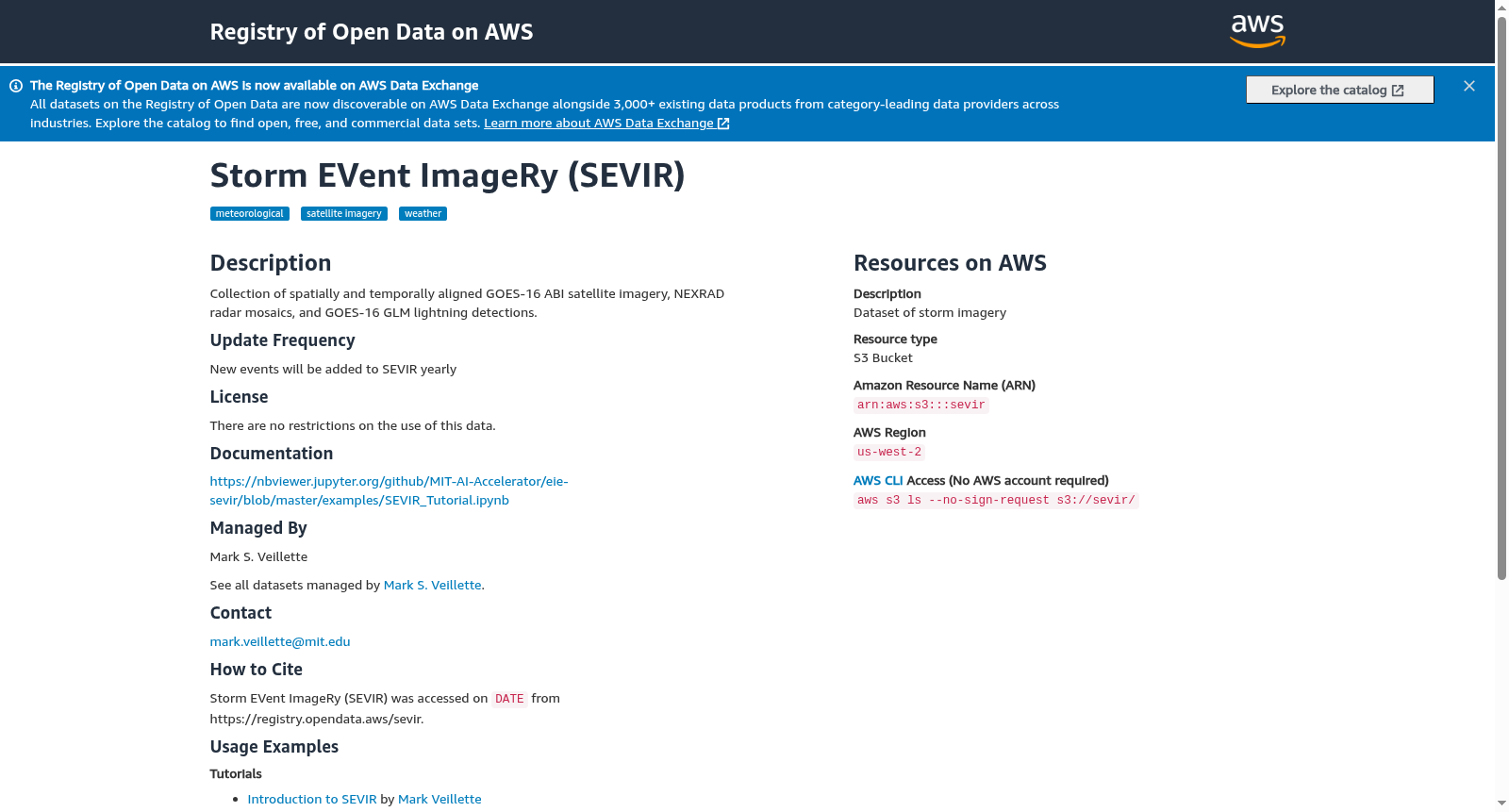Open Mark Veillette tutorial author link
The width and height of the screenshot is (1509, 812).
pyautogui.click(x=439, y=800)
